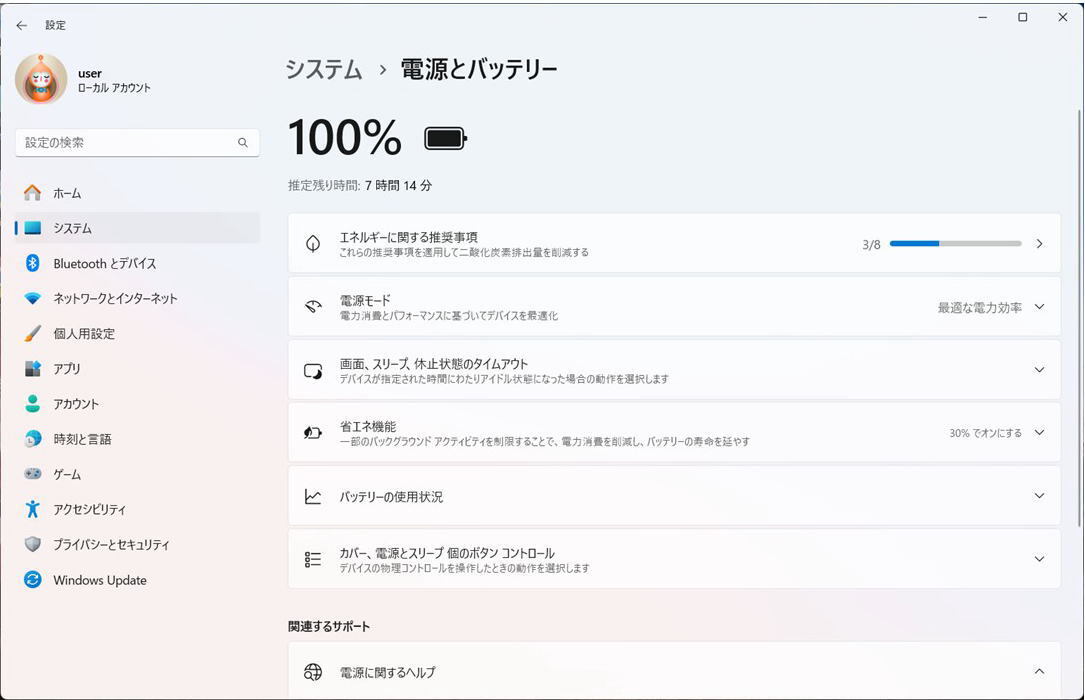Click the Accessibility figure icon

coord(33,509)
